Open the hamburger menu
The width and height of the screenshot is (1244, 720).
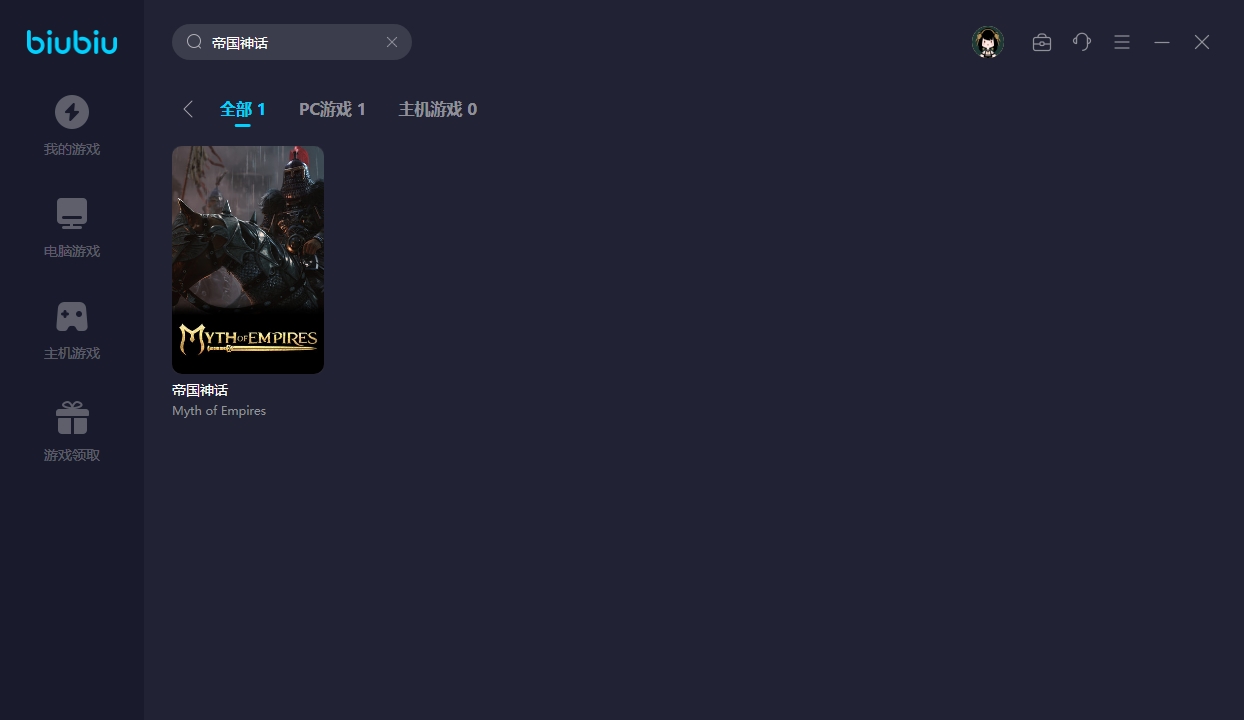click(x=1122, y=42)
